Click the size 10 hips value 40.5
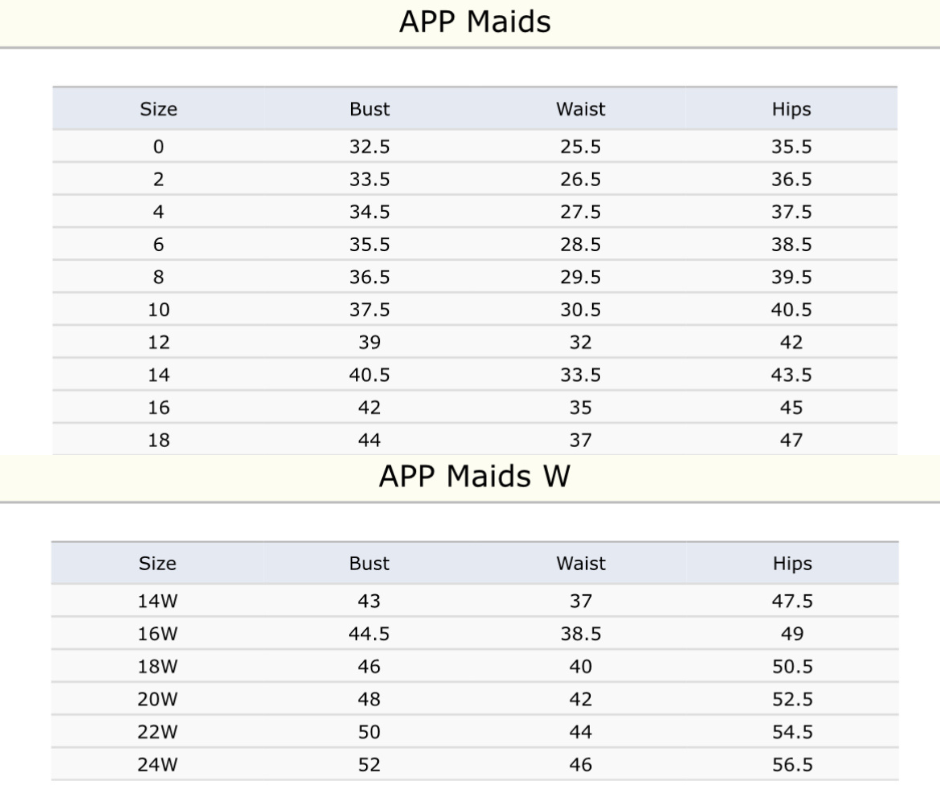Image resolution: width=940 pixels, height=788 pixels. coord(791,310)
